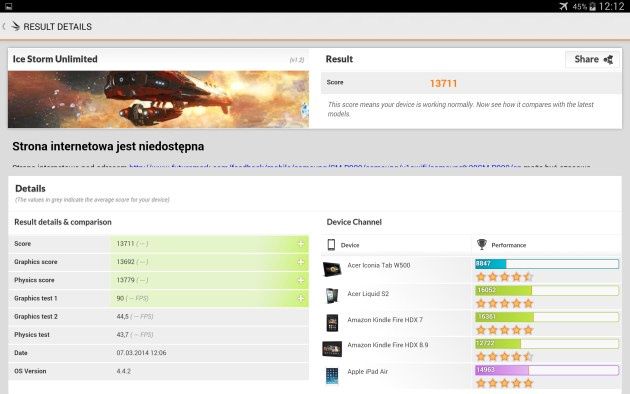The image size is (630, 394).
Task: Select the Apple iPad Air device image
Action: 332,376
